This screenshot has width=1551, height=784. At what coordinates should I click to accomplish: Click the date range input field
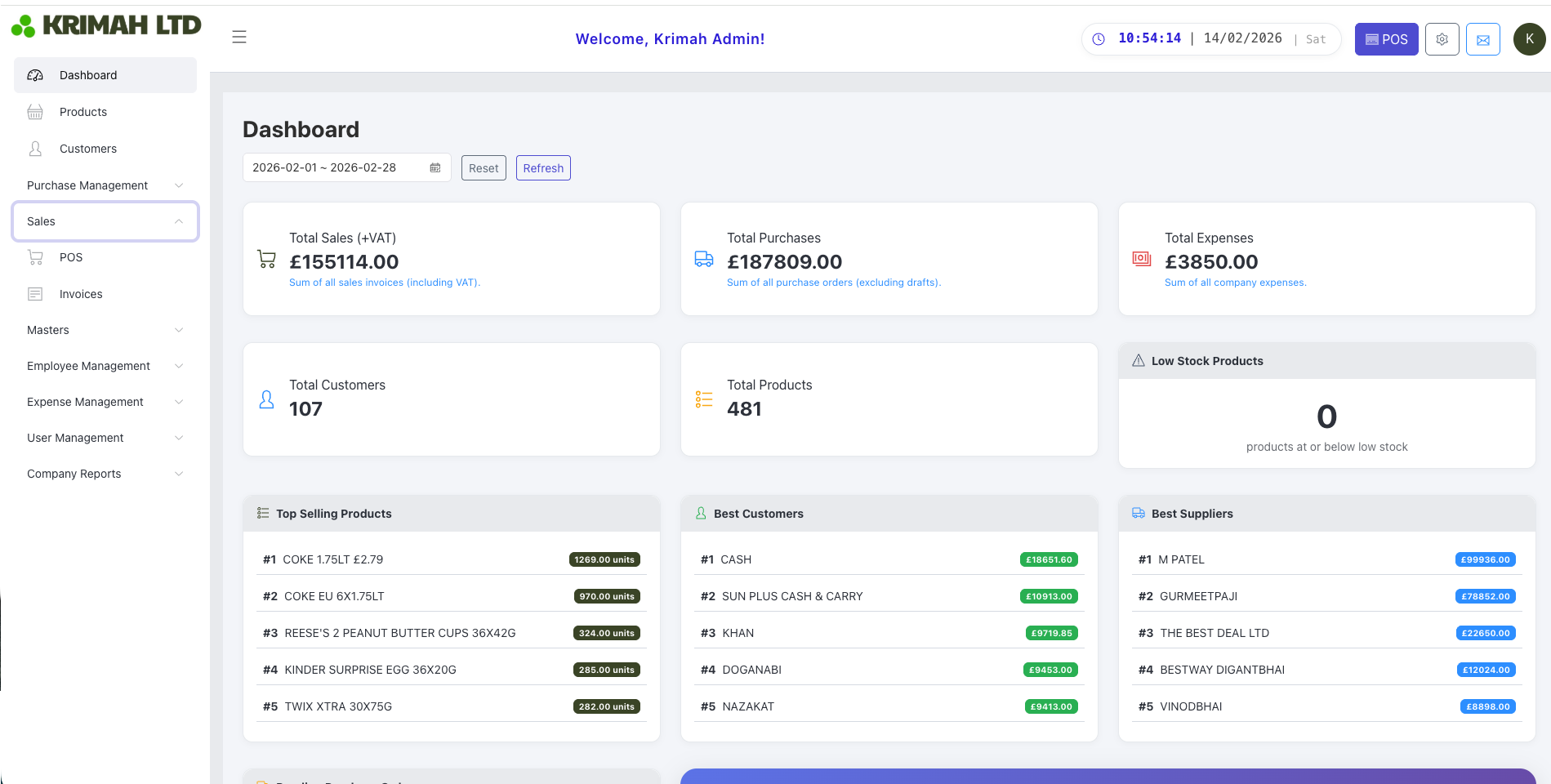tap(335, 167)
